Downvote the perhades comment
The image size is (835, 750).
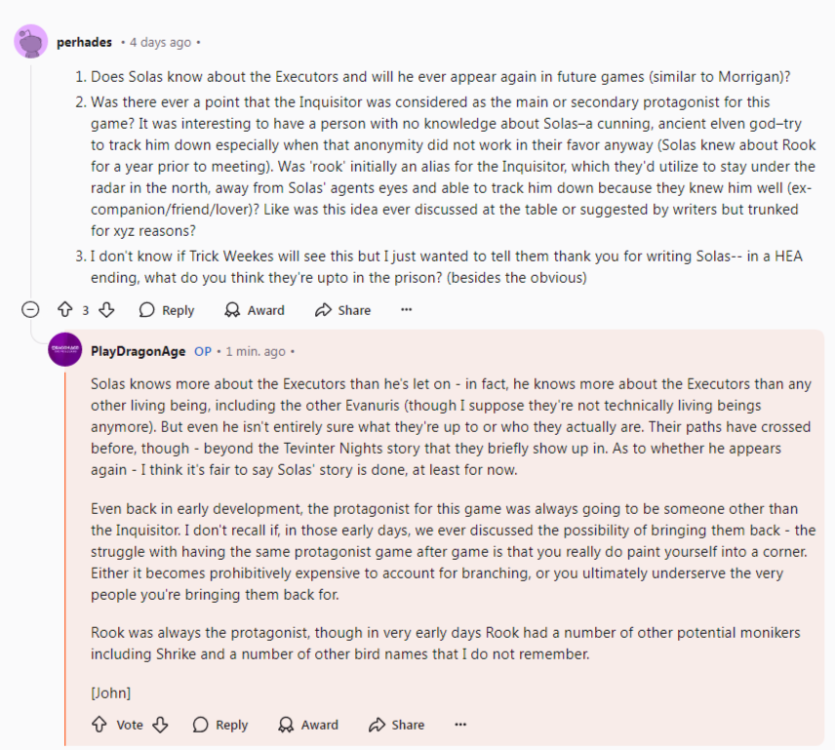coord(107,310)
